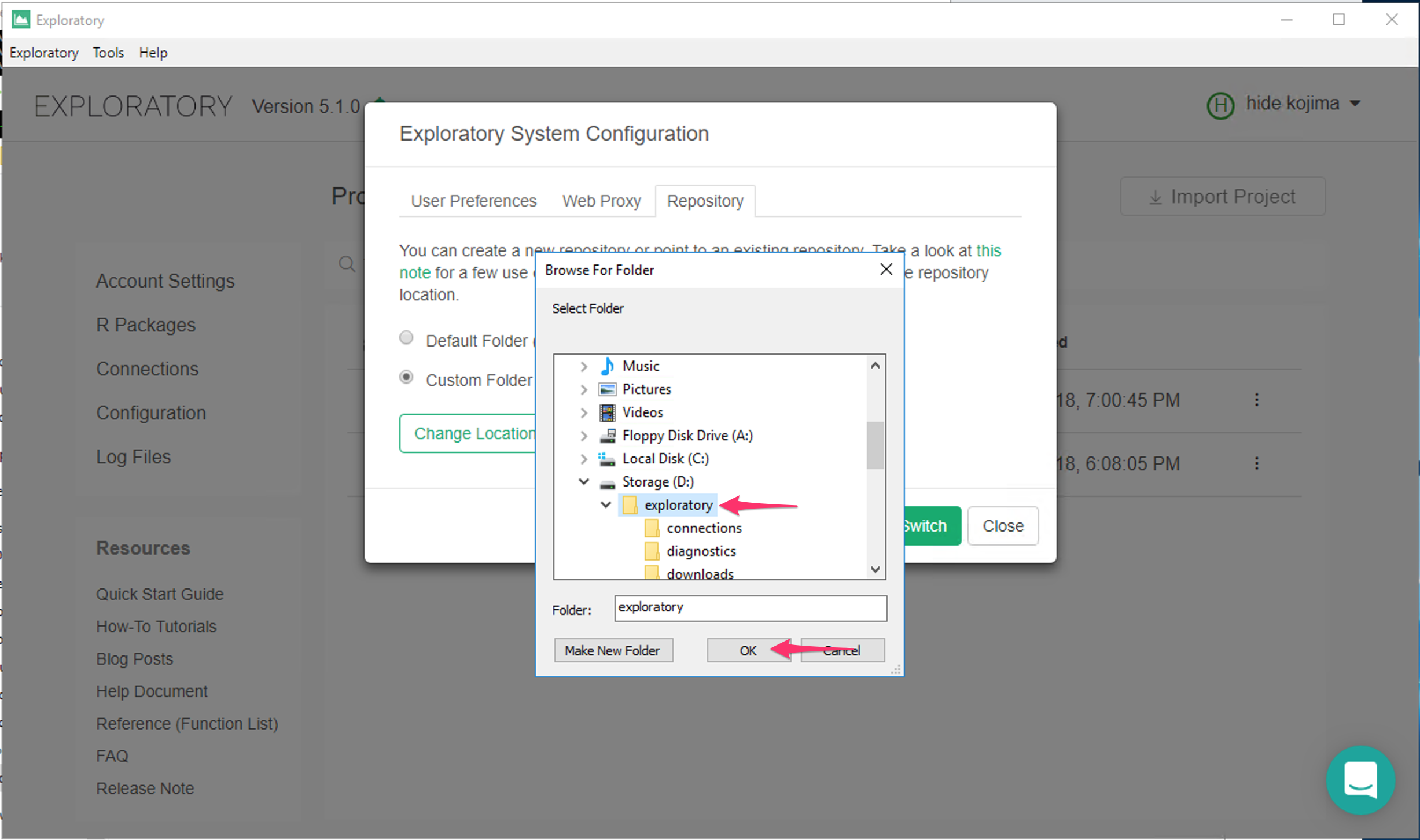Click the Storage (D:) drive icon
1420x840 pixels.
pyautogui.click(x=607, y=483)
